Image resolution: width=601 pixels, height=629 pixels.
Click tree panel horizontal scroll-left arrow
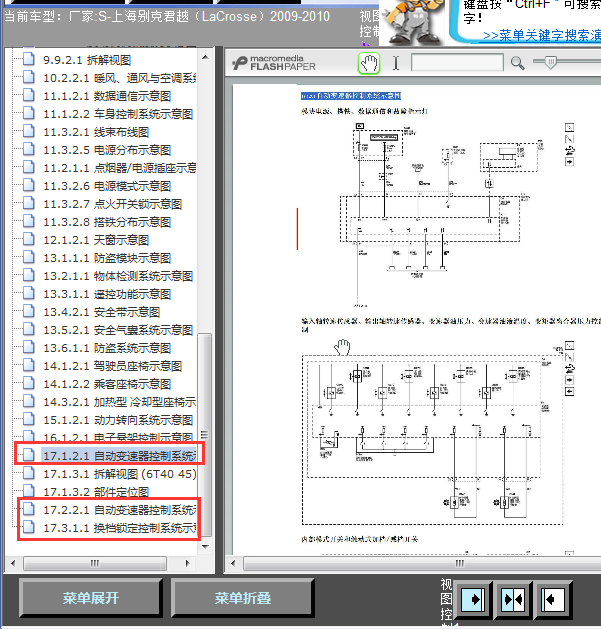tap(13, 563)
